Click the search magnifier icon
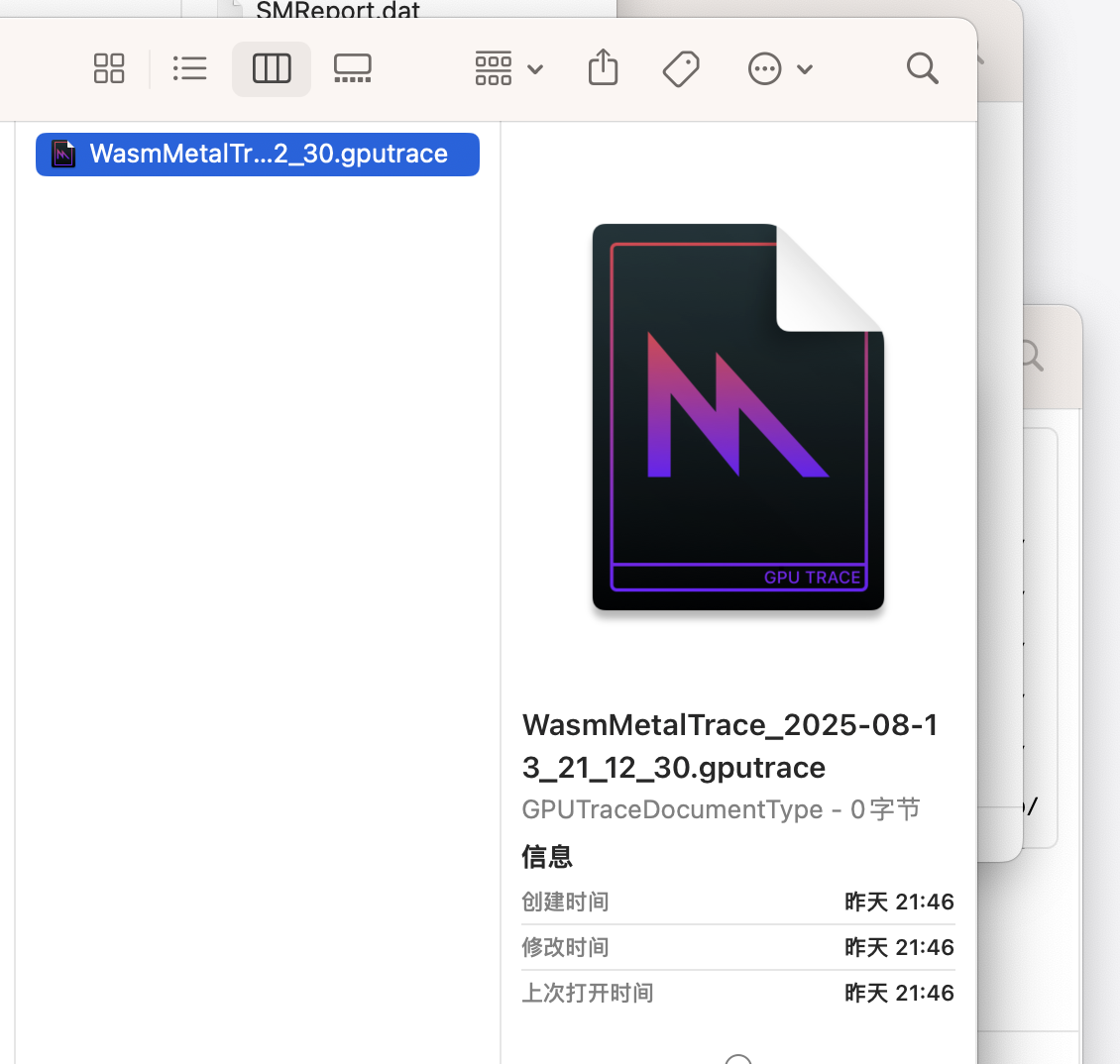 (922, 68)
